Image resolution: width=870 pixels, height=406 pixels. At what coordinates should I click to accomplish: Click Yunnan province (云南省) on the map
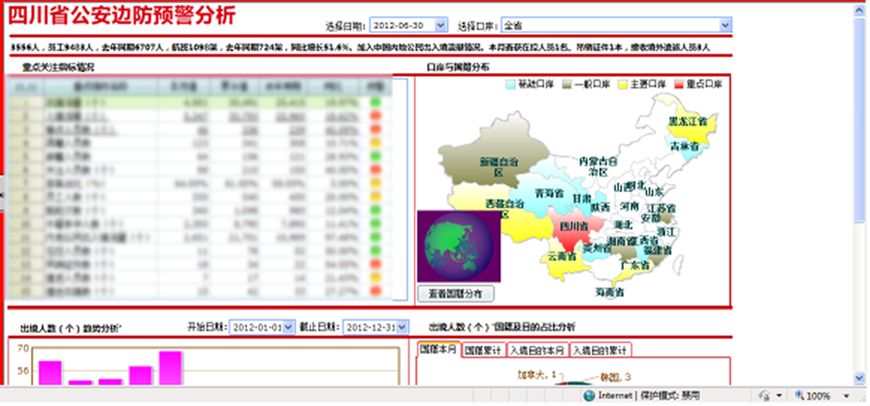pos(563,256)
